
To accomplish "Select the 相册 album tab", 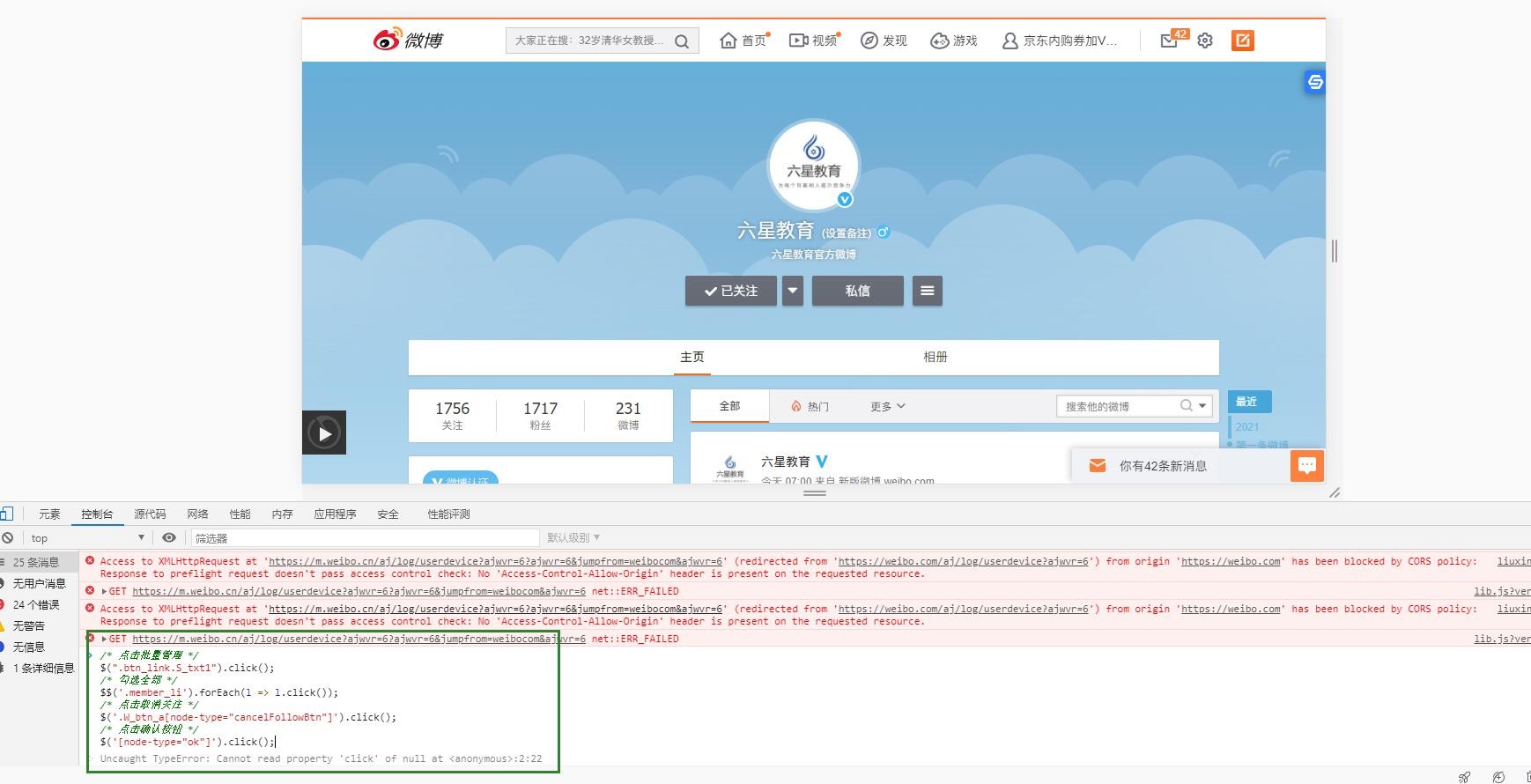I will tap(936, 357).
